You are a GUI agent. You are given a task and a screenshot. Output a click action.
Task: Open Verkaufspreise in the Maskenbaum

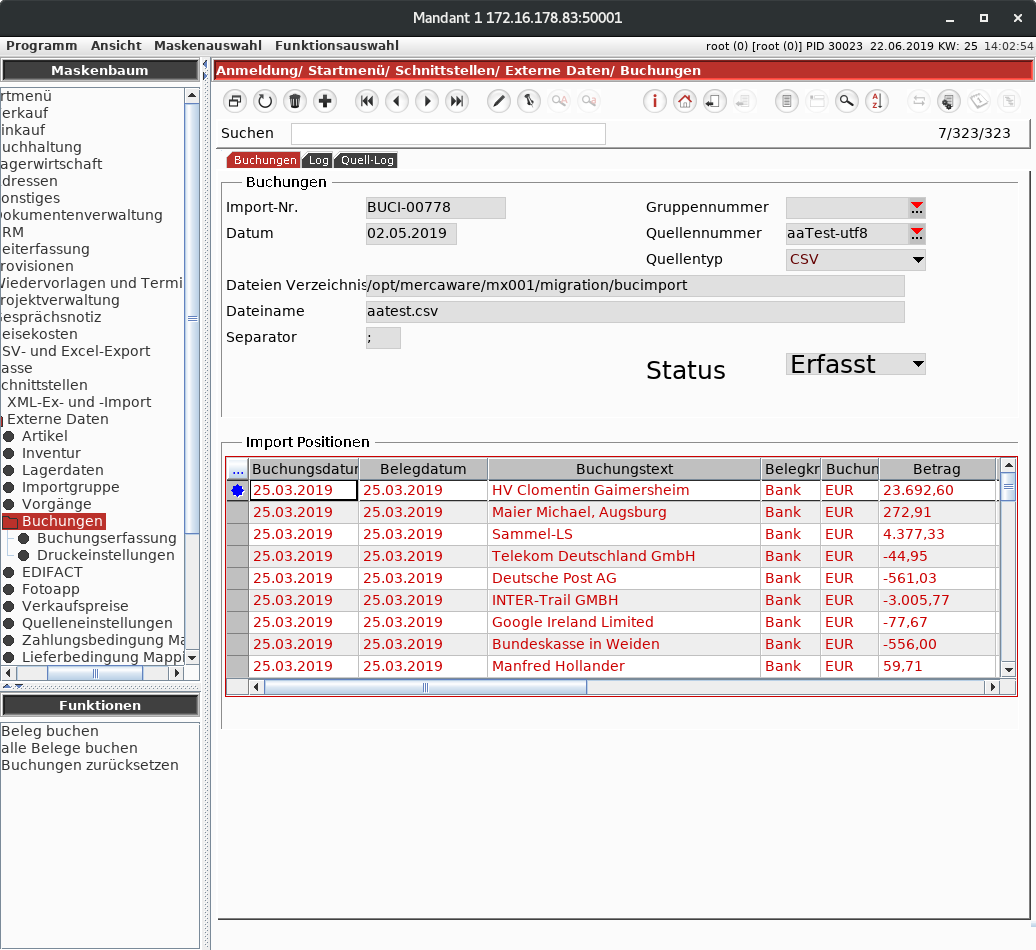pos(75,606)
